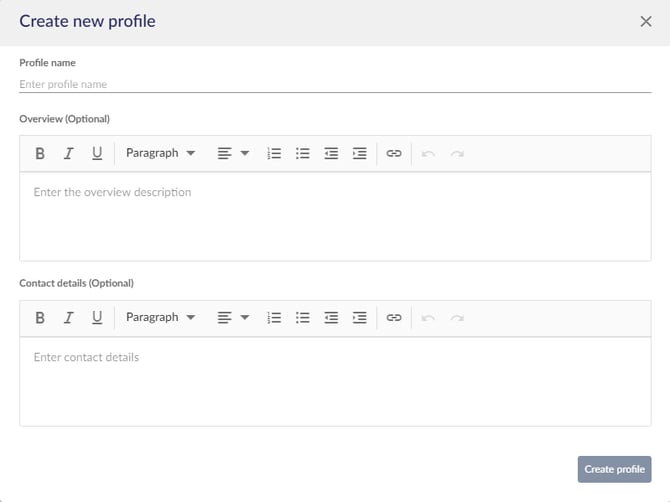Toggle bold in Contact details toolbar
Viewport: 670px width, 502px height.
(40, 318)
